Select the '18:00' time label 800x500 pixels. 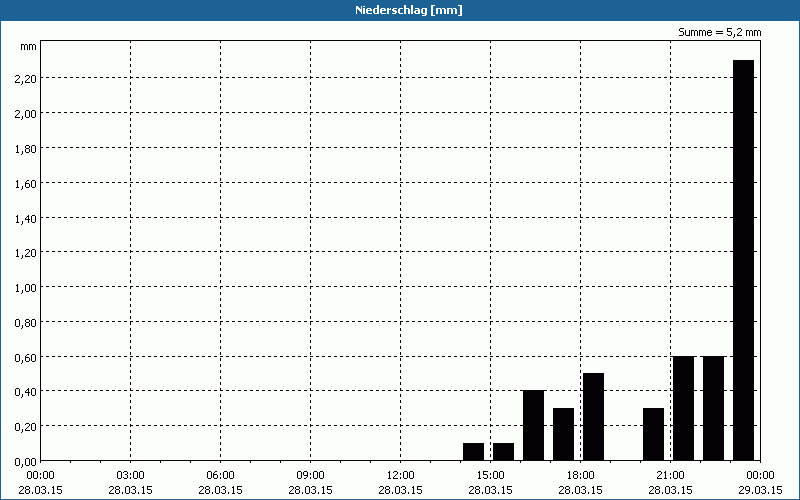point(581,476)
